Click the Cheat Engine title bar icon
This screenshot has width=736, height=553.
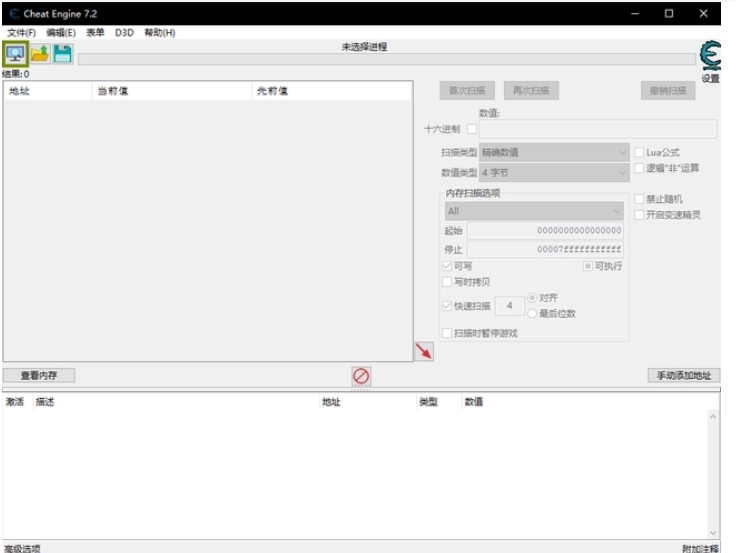pos(14,14)
